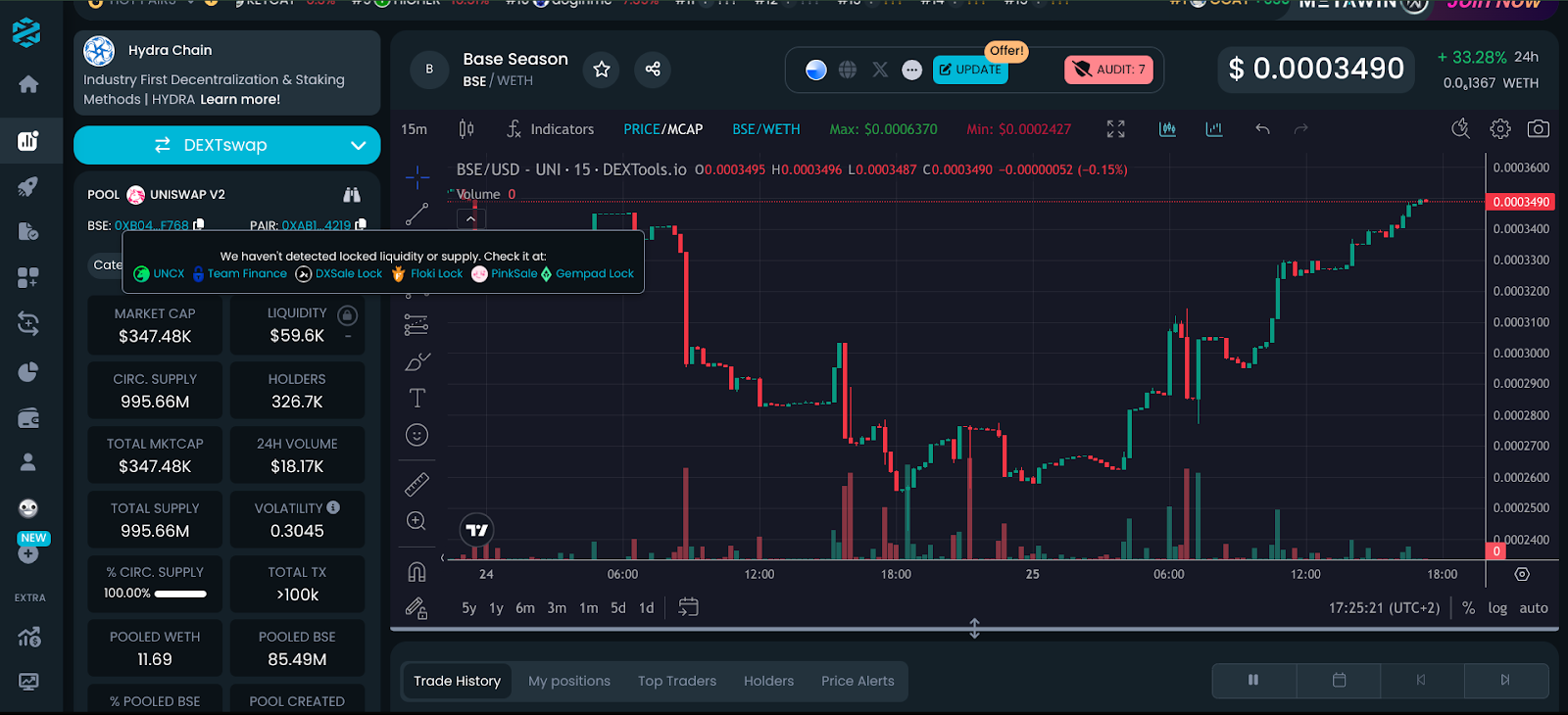The height and width of the screenshot is (715, 1568).
Task: Open the Fibonacci/pattern tools group
Action: (416, 324)
